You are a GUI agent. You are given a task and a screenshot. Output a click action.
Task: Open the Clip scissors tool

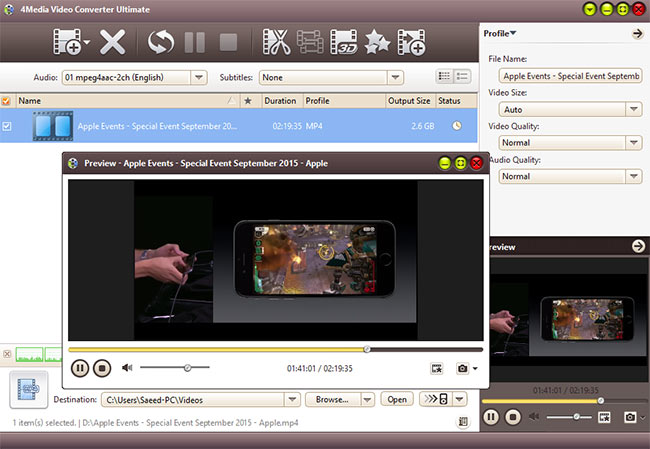pos(276,42)
